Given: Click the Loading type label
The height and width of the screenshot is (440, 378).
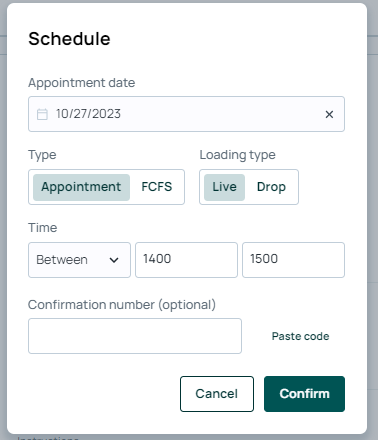Looking at the screenshot, I should pos(238,155).
